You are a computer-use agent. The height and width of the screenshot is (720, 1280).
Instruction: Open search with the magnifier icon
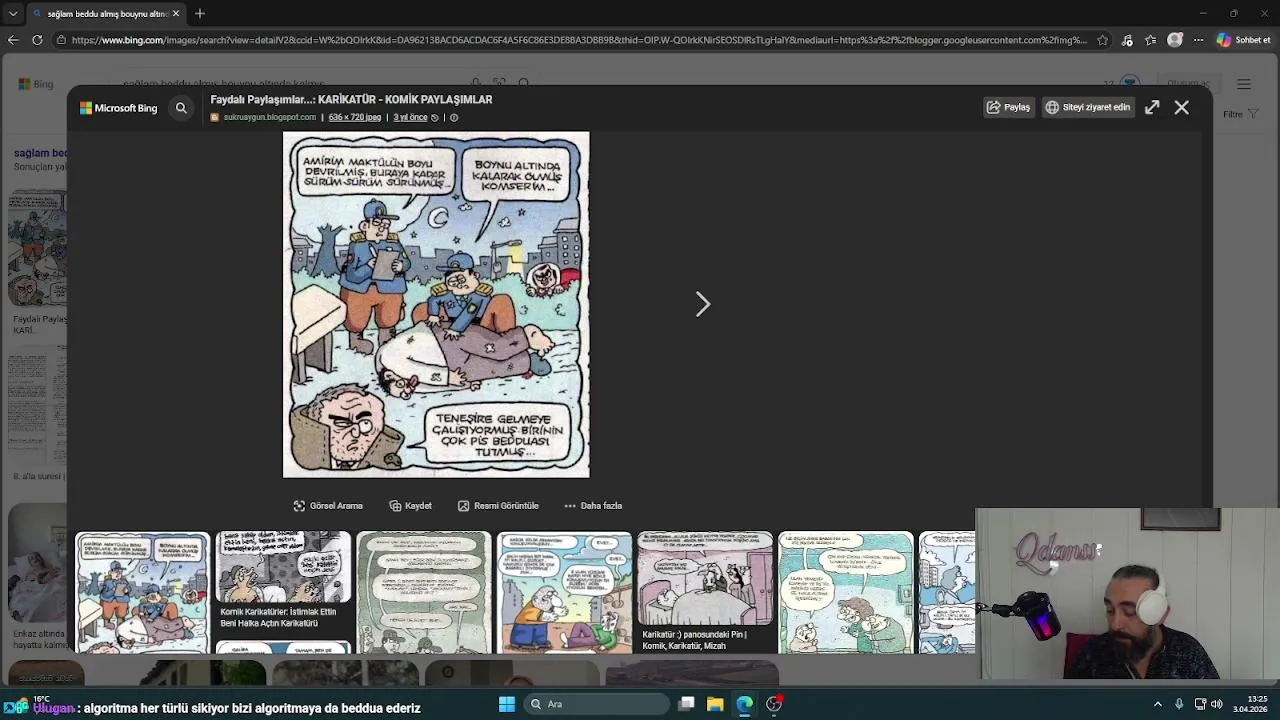181,108
